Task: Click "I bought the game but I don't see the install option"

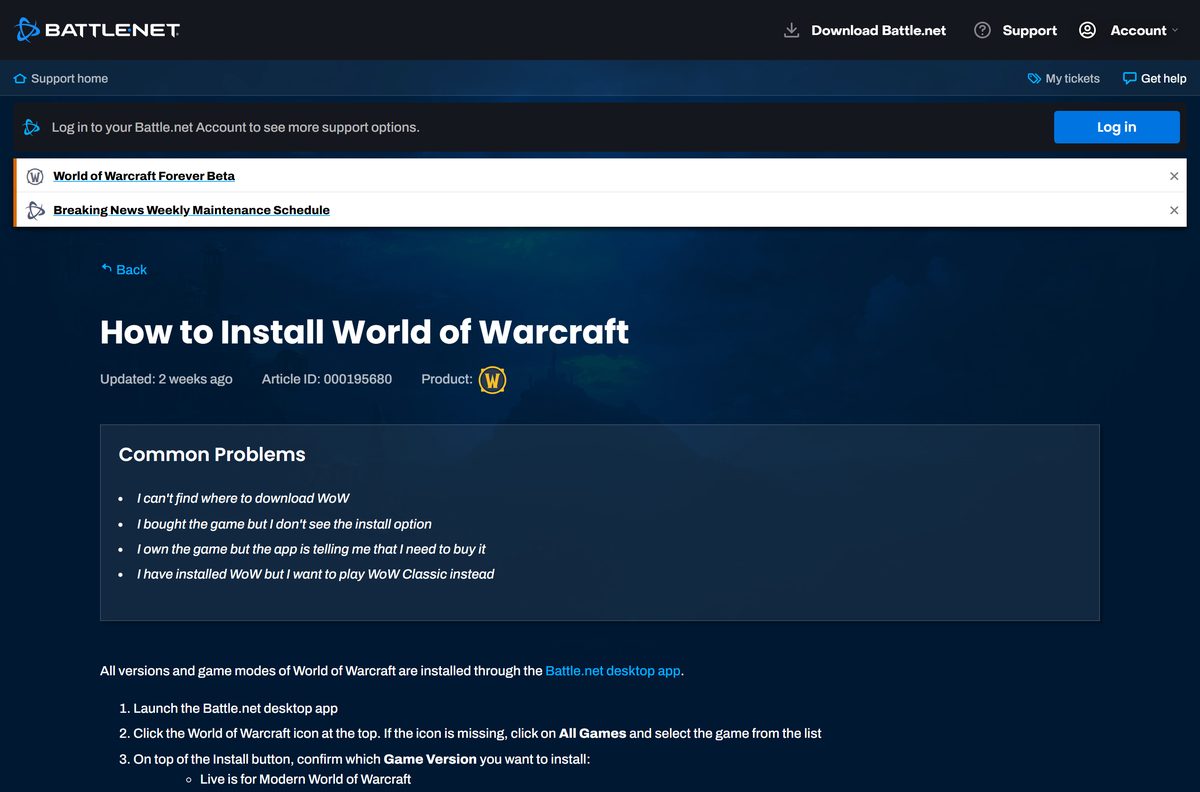Action: tap(284, 524)
